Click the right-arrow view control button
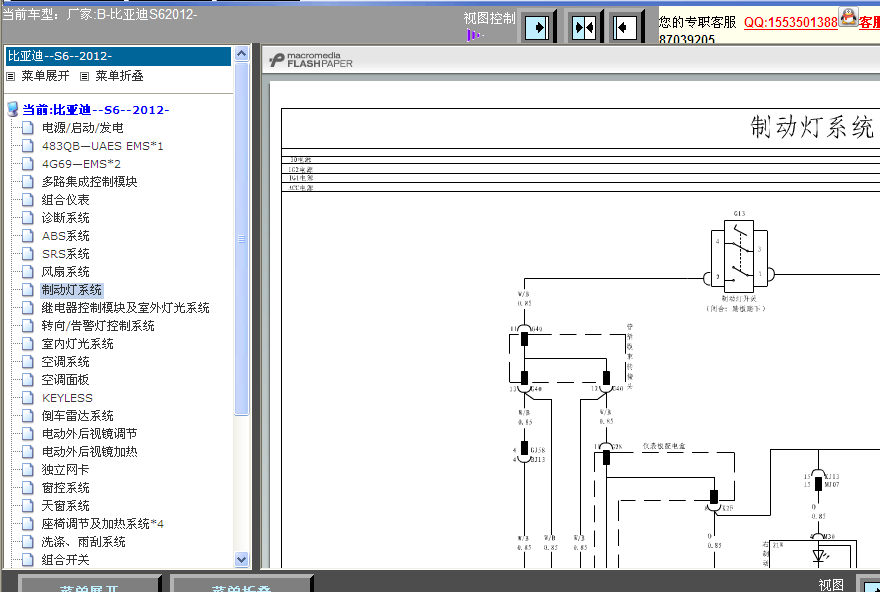880x592 pixels. pyautogui.click(x=537, y=27)
